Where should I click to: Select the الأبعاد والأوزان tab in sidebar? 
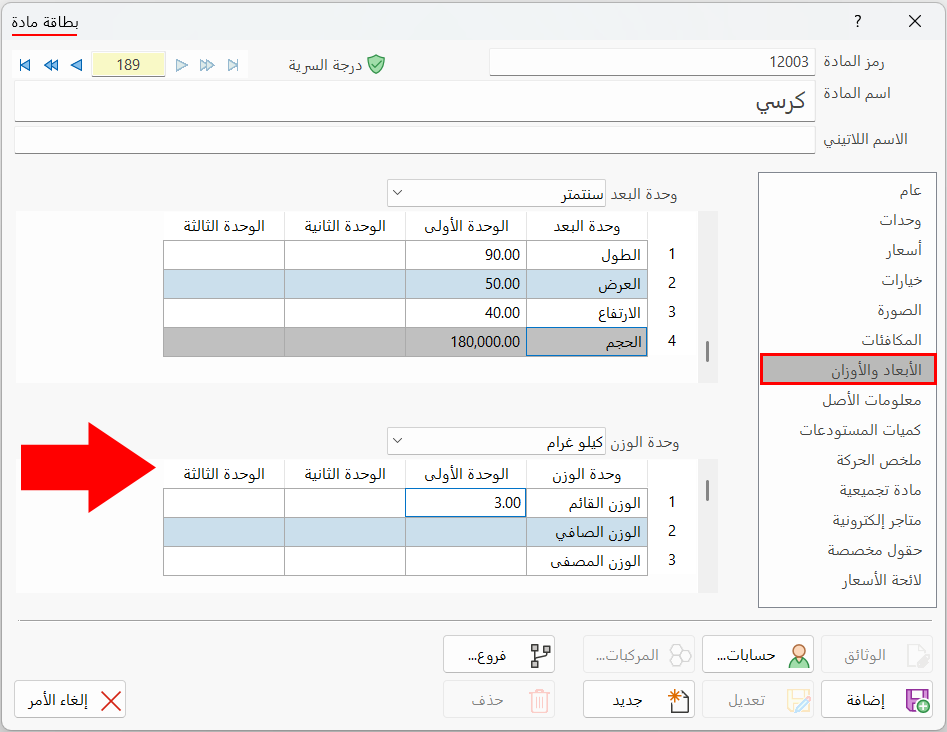tap(848, 370)
